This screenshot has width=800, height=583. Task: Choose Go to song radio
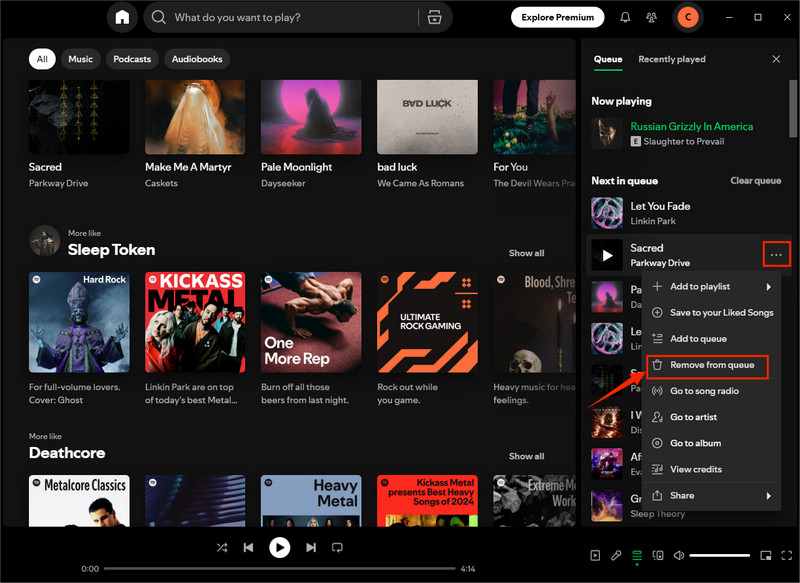click(x=712, y=391)
